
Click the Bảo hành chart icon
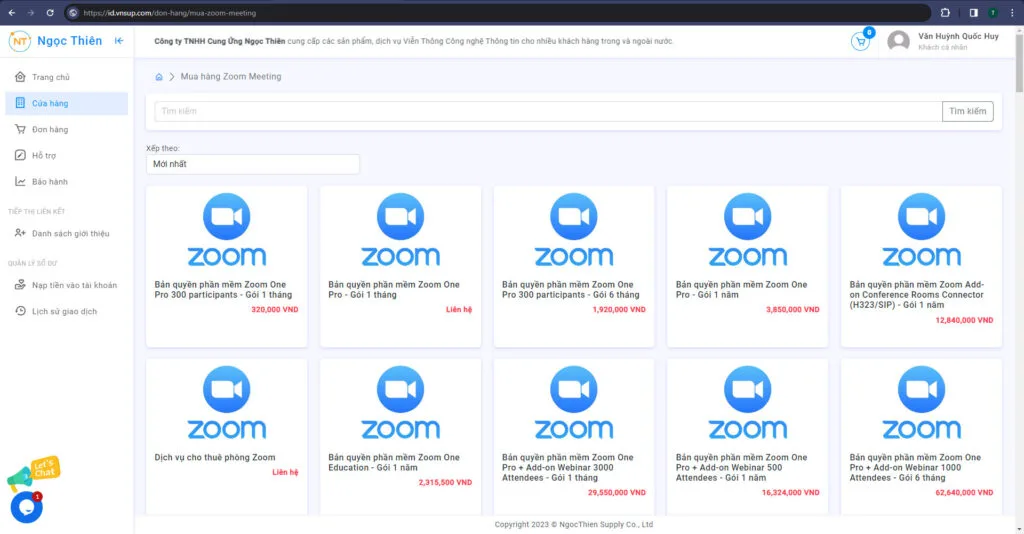tap(20, 181)
